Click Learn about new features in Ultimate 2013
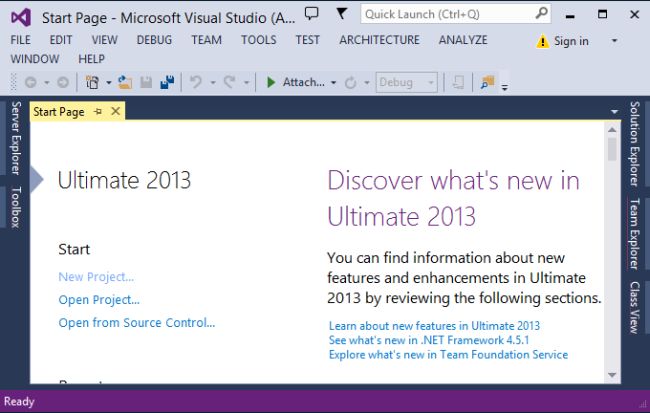The image size is (650, 413). coord(434,326)
